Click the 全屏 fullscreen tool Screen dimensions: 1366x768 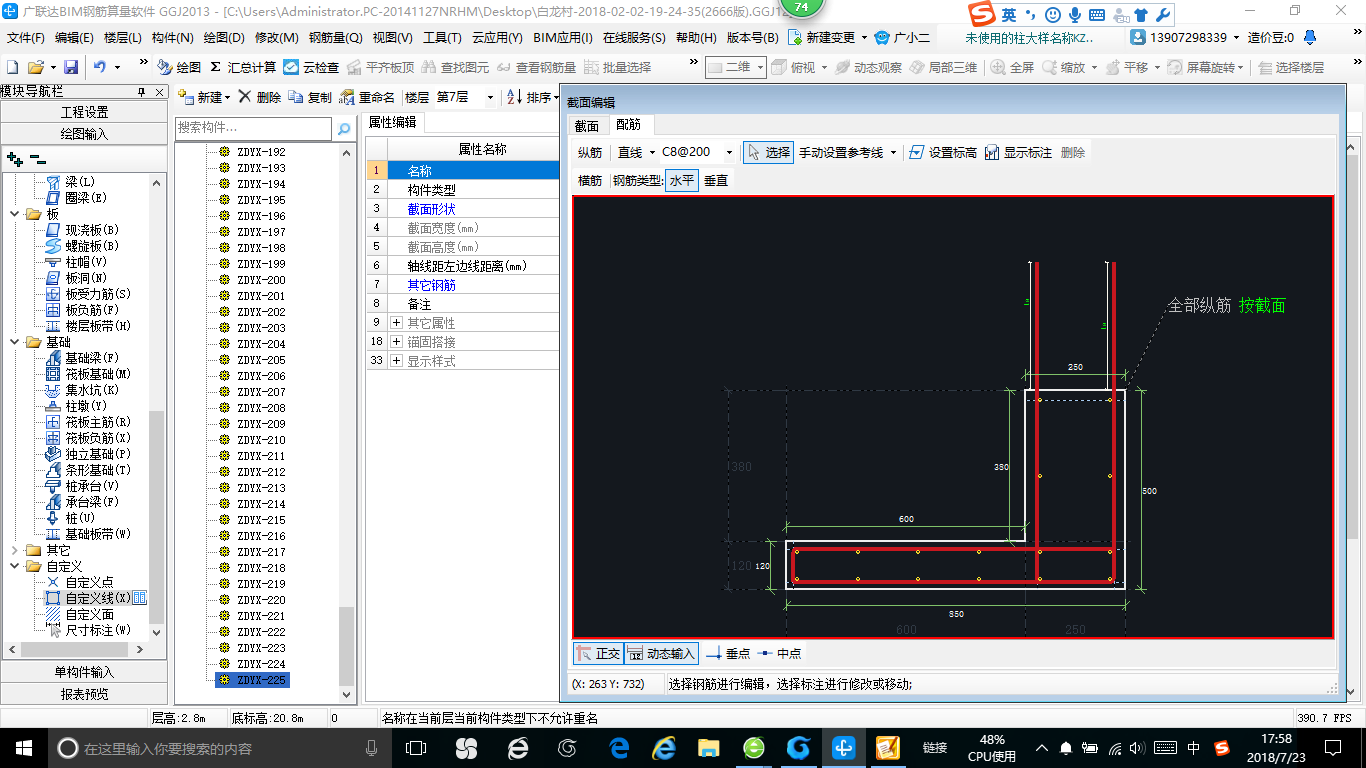click(1012, 67)
